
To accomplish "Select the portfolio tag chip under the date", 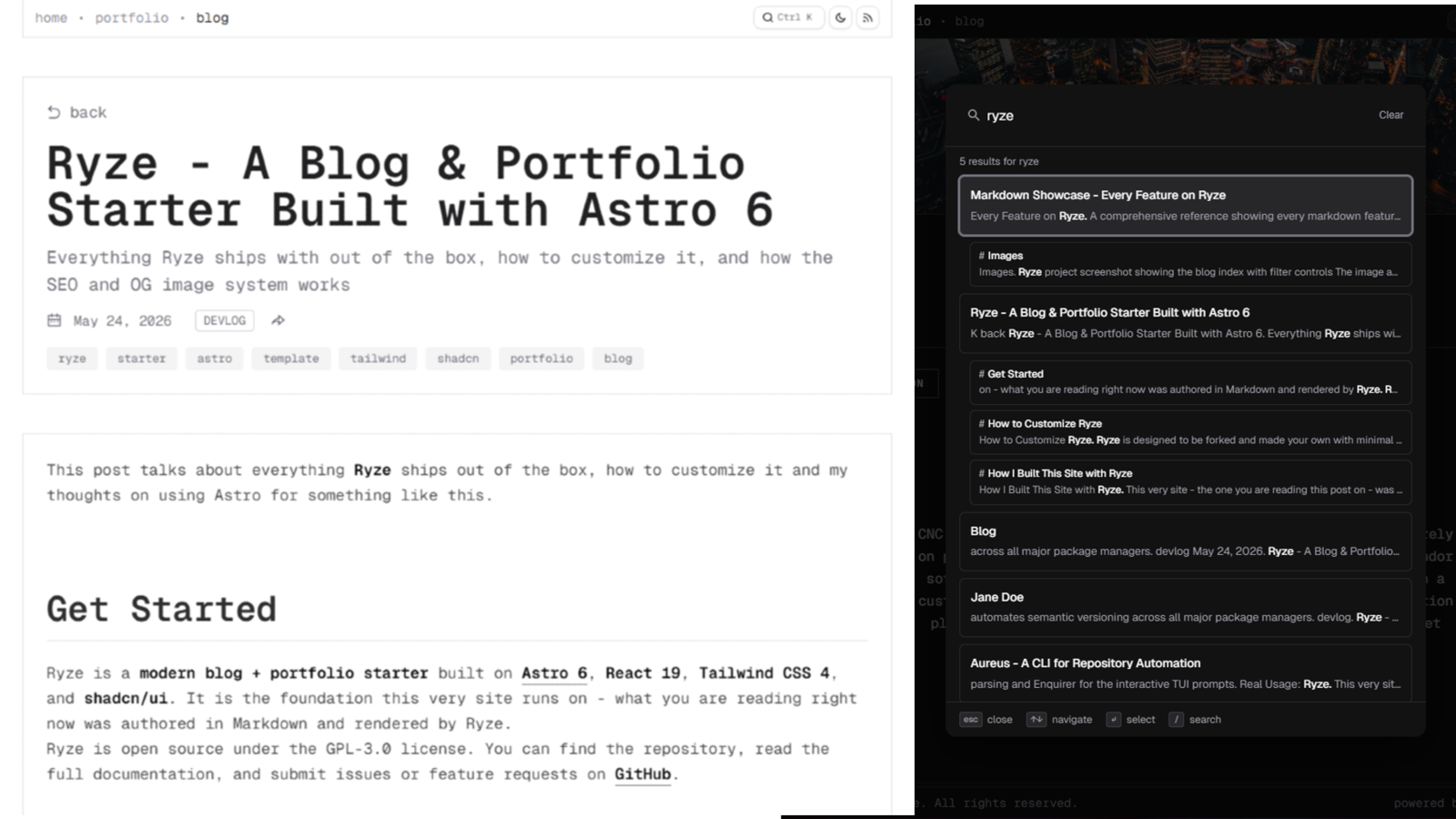I will [x=541, y=359].
